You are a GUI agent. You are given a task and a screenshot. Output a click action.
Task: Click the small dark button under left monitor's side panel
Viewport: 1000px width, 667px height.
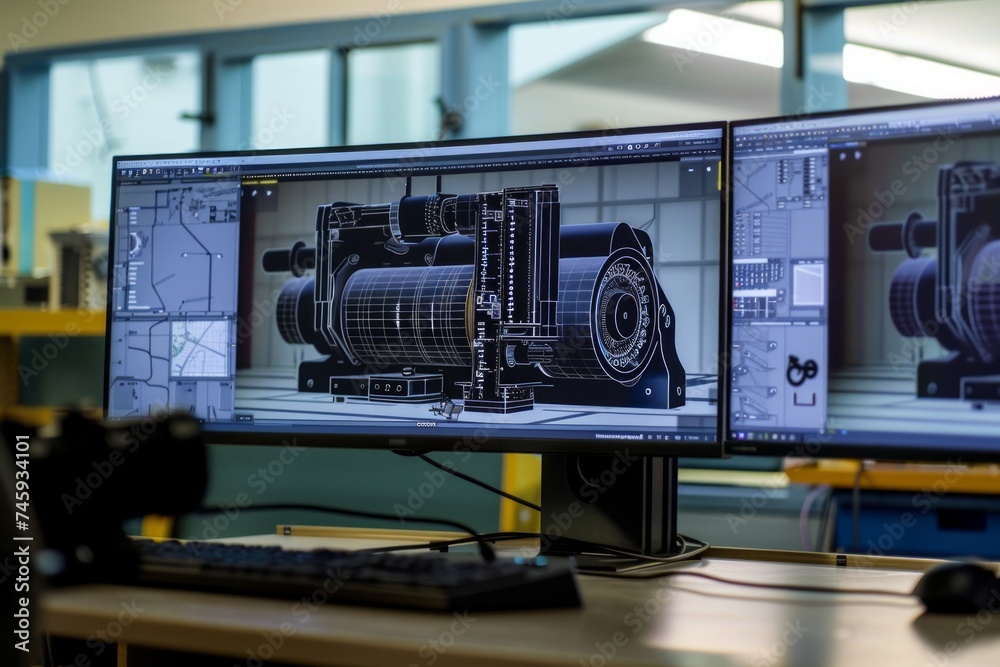pyautogui.click(x=244, y=418)
